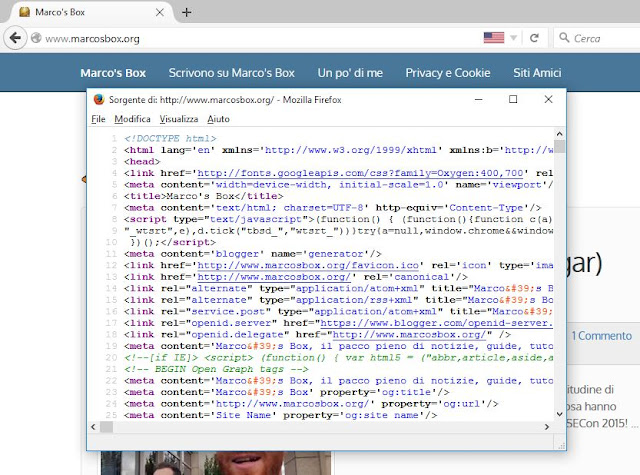The image size is (640, 475).
Task: Click horizontal scrollbar left arrow
Action: [93, 427]
